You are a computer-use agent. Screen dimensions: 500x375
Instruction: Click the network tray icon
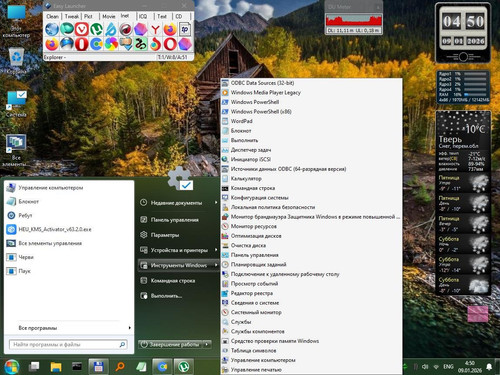point(436,367)
